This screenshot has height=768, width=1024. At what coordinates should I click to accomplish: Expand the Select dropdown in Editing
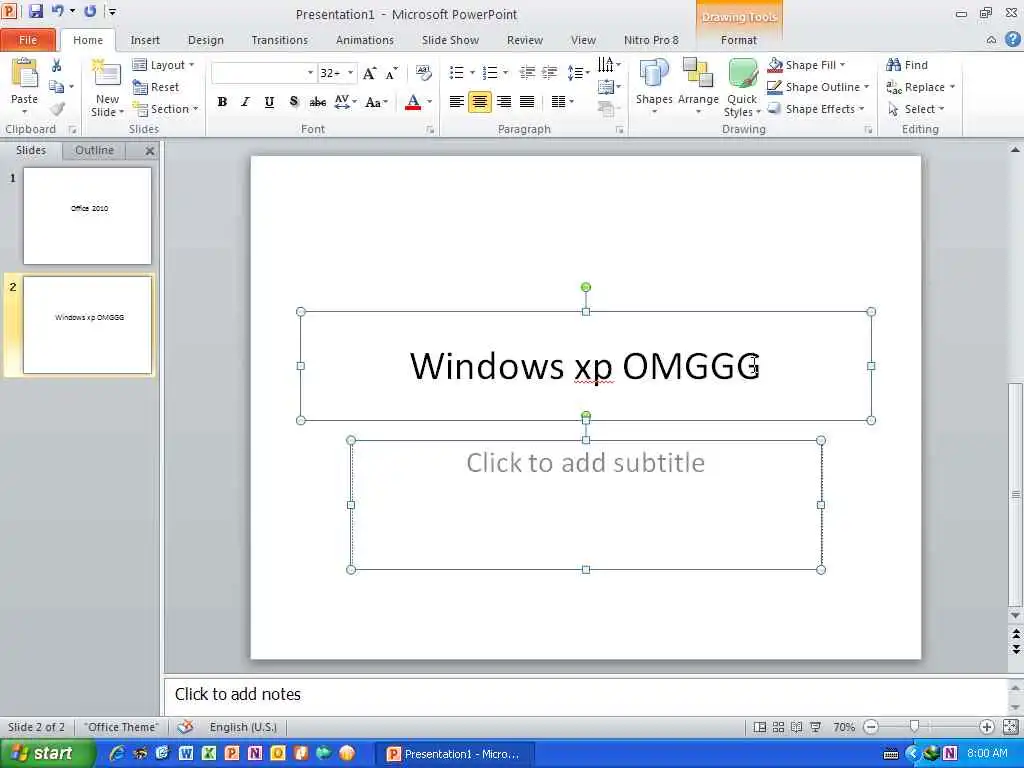[x=916, y=109]
